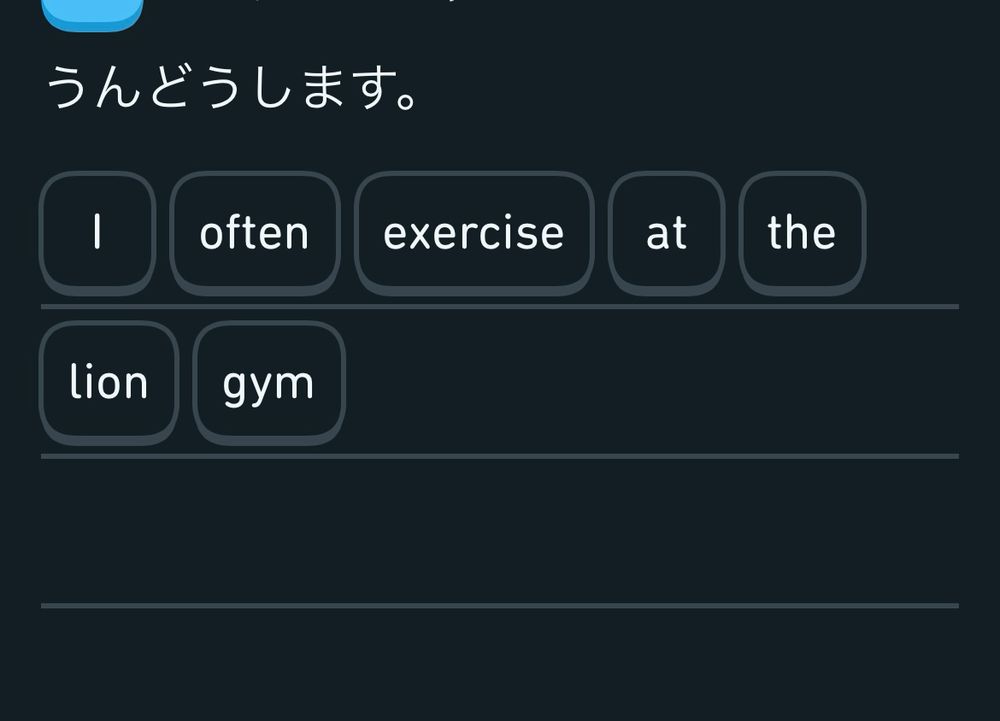The height and width of the screenshot is (721, 1000).
Task: Select the 'the' word tile
Action: pyautogui.click(x=801, y=233)
